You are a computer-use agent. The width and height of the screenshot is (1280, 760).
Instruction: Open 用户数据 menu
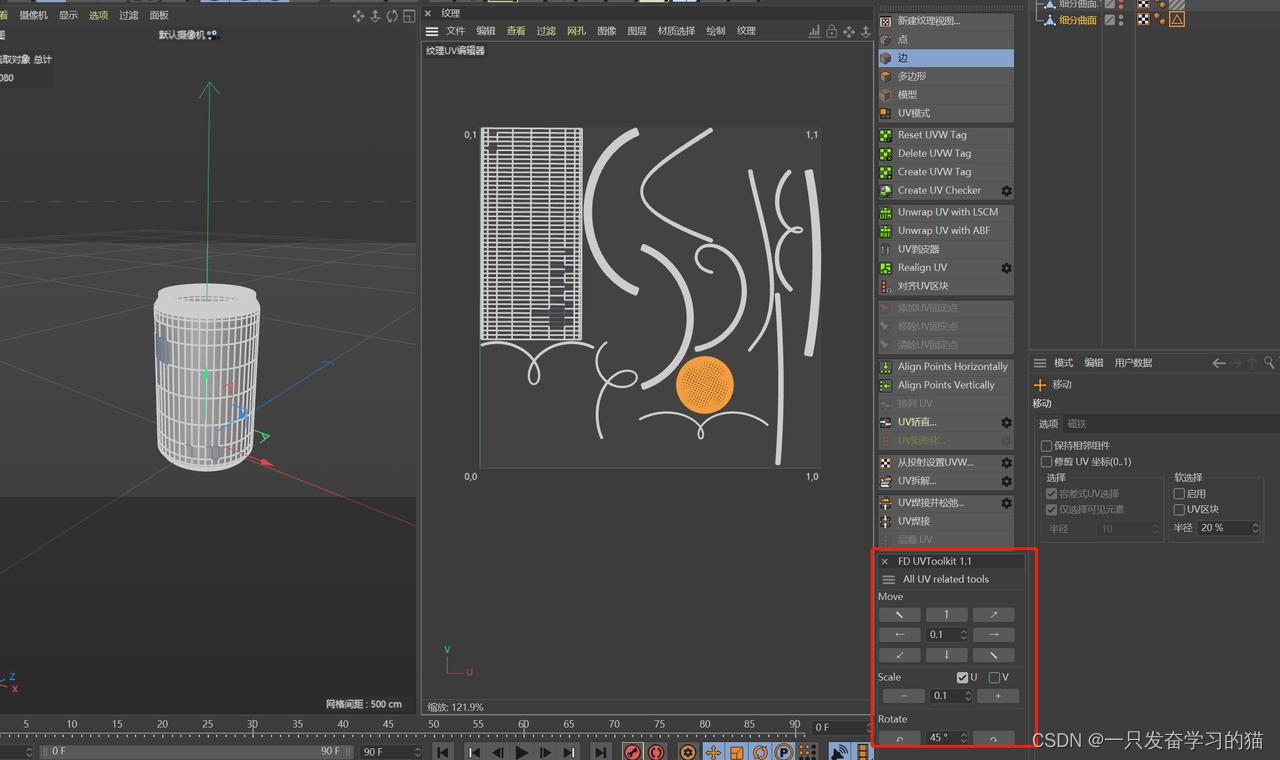(1133, 363)
